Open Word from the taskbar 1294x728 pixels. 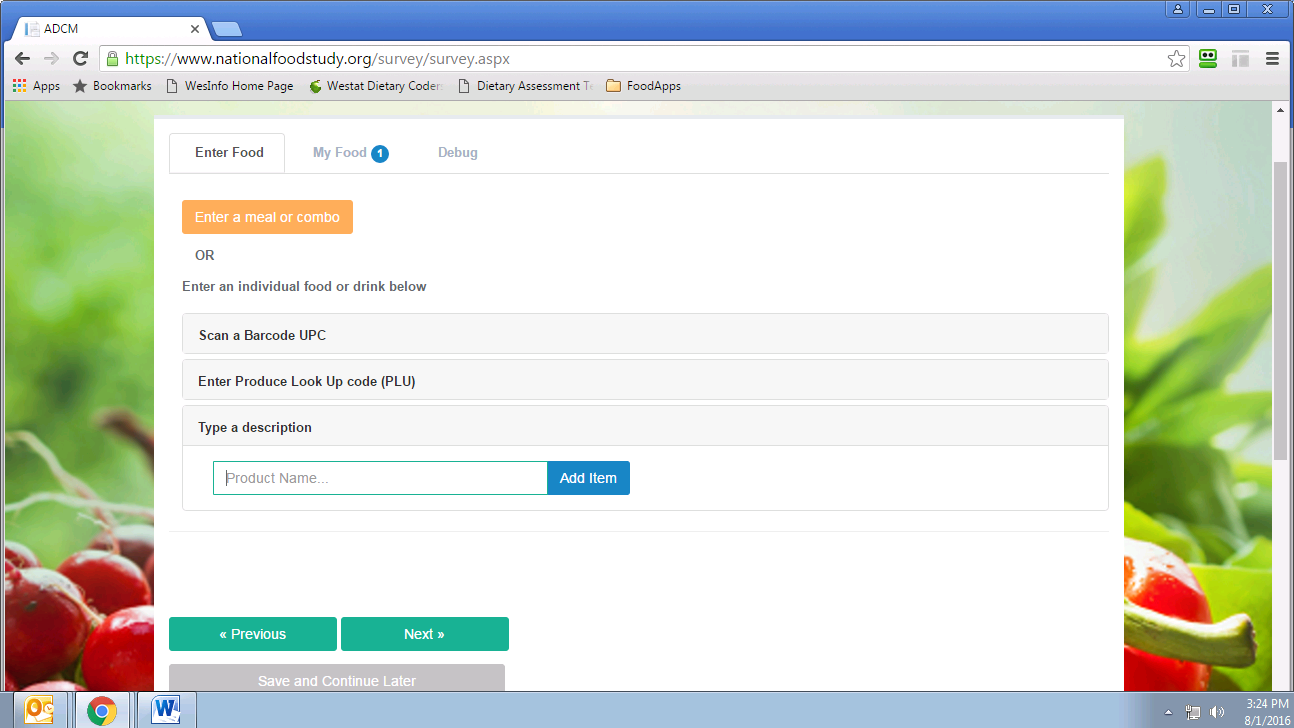point(166,711)
